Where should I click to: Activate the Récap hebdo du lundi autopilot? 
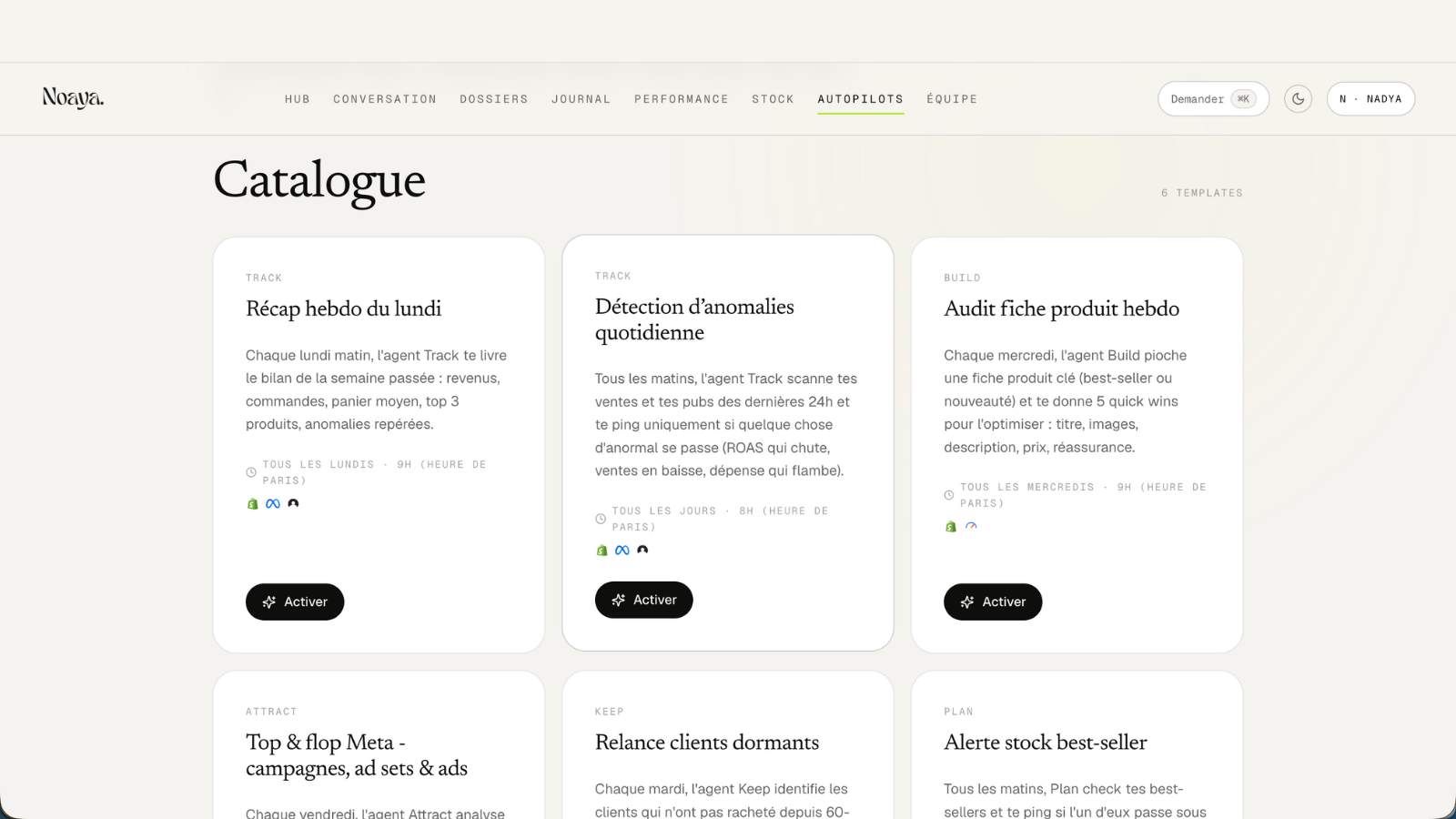pyautogui.click(x=295, y=602)
